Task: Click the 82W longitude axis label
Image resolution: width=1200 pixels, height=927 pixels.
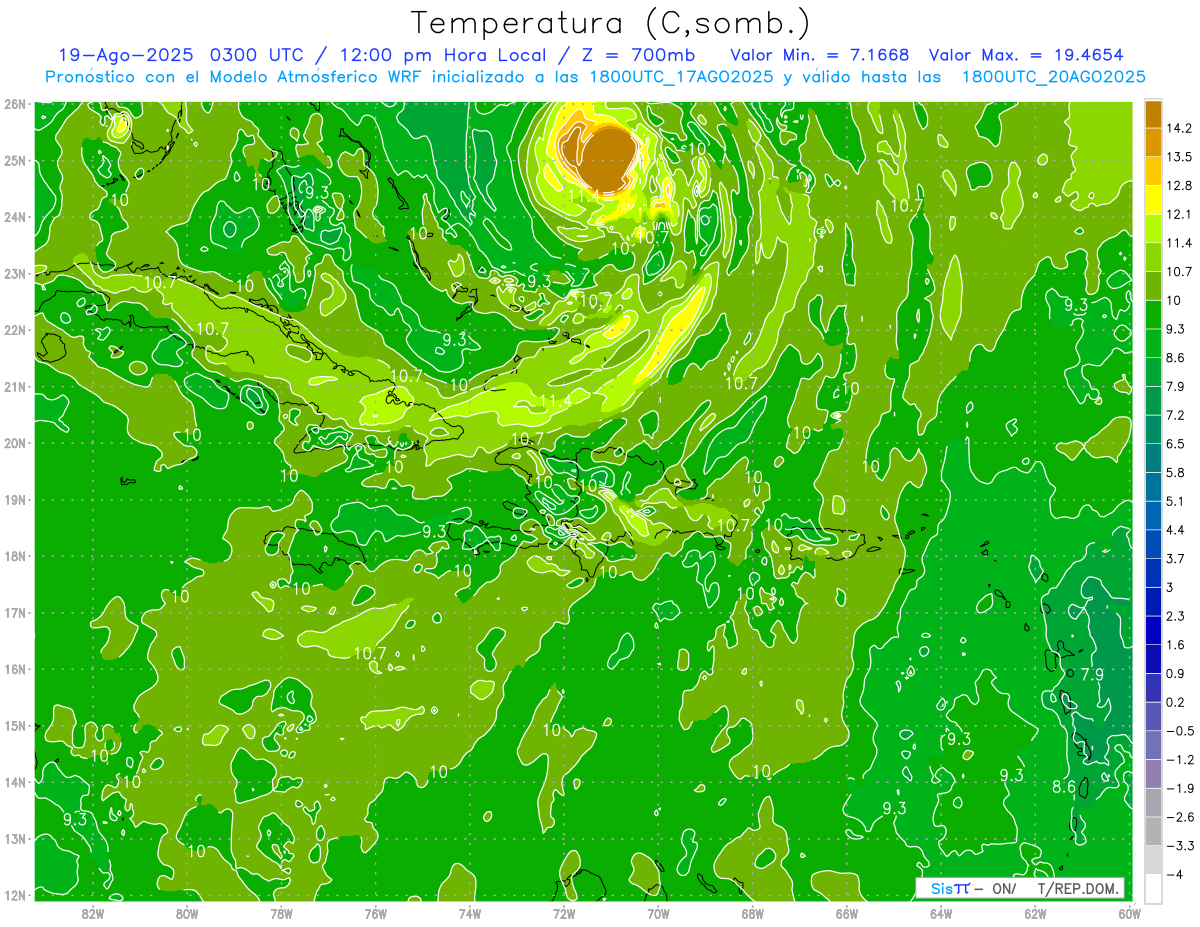Action: [93, 913]
